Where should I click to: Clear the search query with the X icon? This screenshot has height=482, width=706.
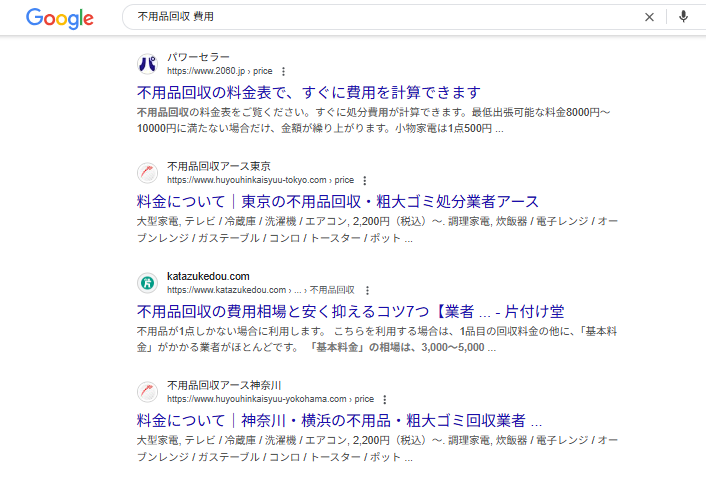649,17
